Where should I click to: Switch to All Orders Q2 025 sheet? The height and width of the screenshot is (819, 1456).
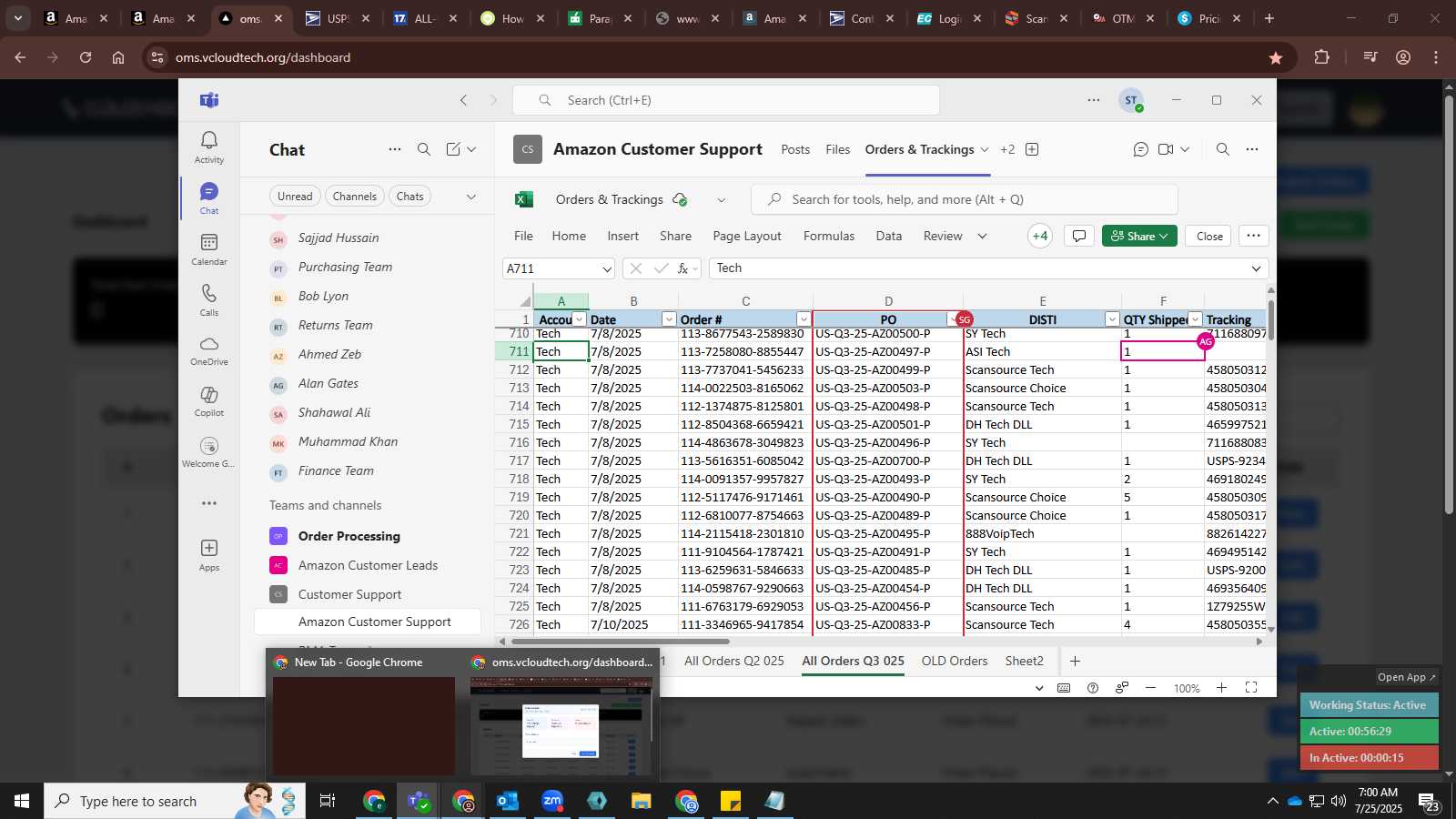[x=734, y=661]
